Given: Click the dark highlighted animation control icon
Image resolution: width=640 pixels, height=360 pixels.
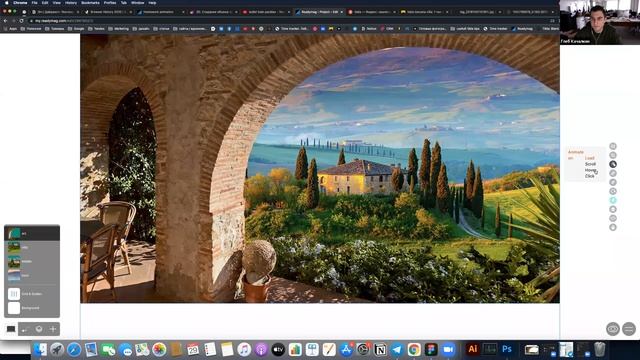Looking at the screenshot, I should click(x=613, y=164).
